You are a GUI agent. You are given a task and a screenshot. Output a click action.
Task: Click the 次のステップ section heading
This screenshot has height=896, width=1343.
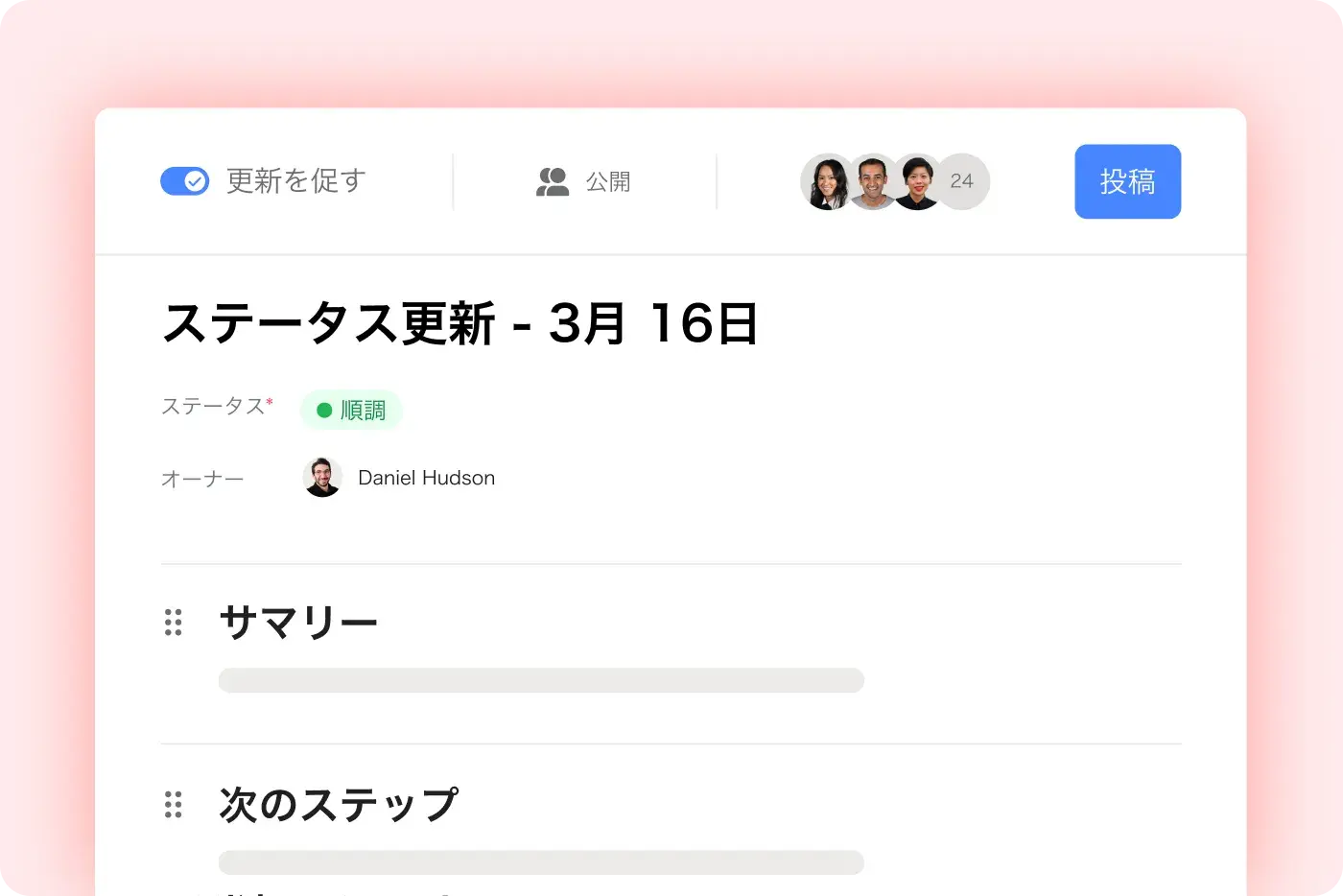click(x=339, y=805)
